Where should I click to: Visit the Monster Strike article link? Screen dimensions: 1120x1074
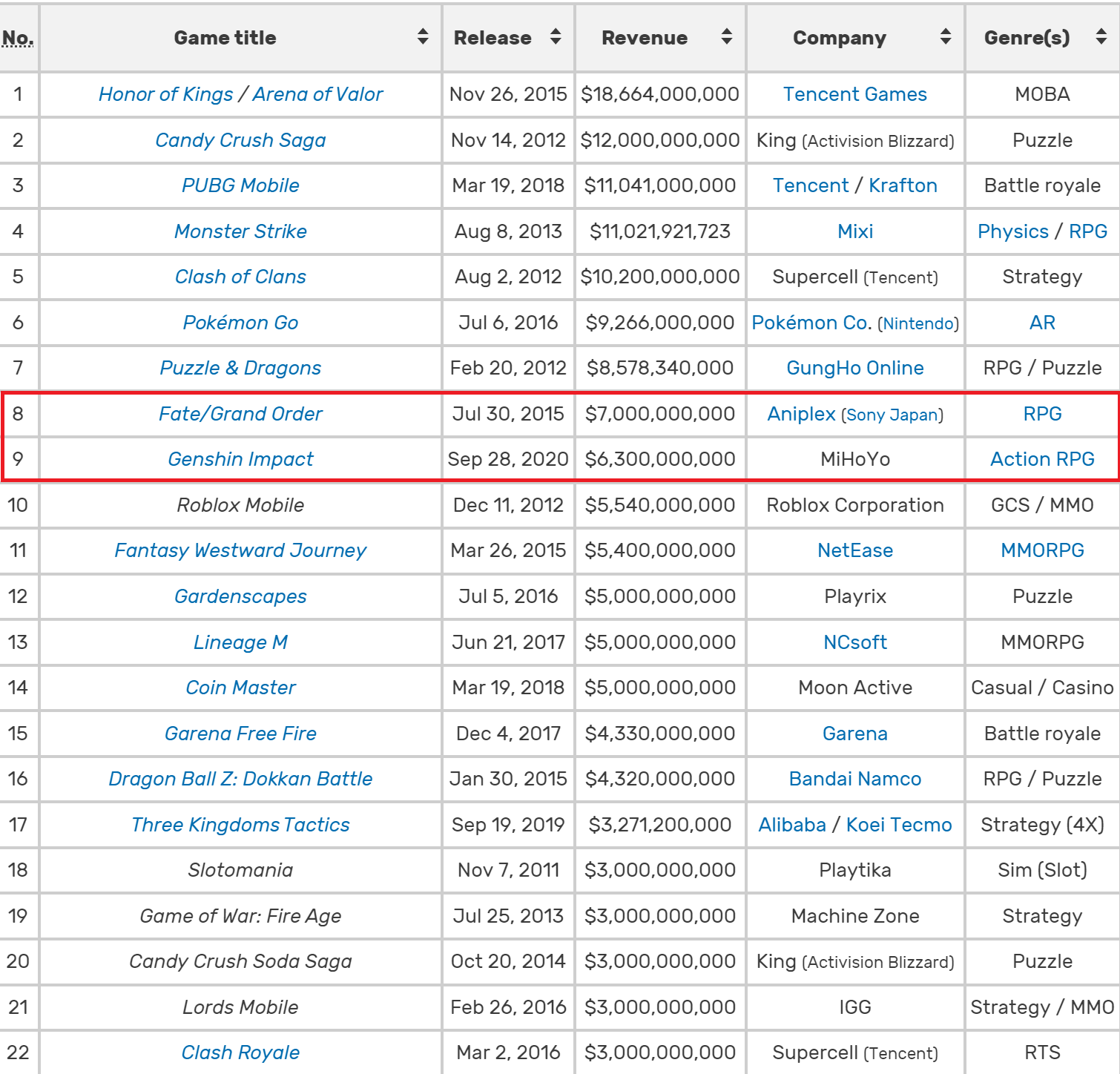click(240, 231)
